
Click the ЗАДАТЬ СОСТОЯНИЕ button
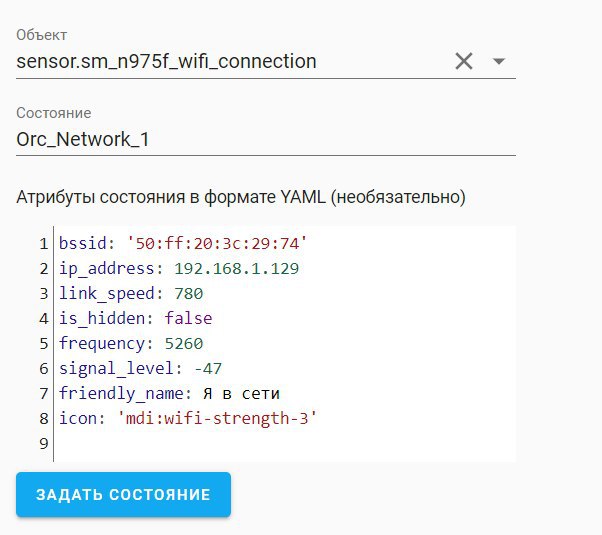pyautogui.click(x=123, y=494)
